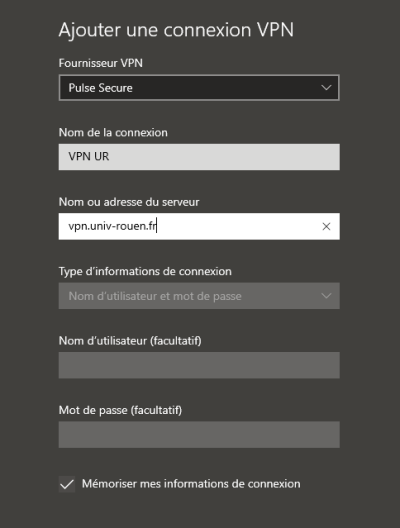Image resolution: width=400 pixels, height=528 pixels.
Task: Click the 'Nom ou adresse du serveur' label
Action: [x=129, y=202]
